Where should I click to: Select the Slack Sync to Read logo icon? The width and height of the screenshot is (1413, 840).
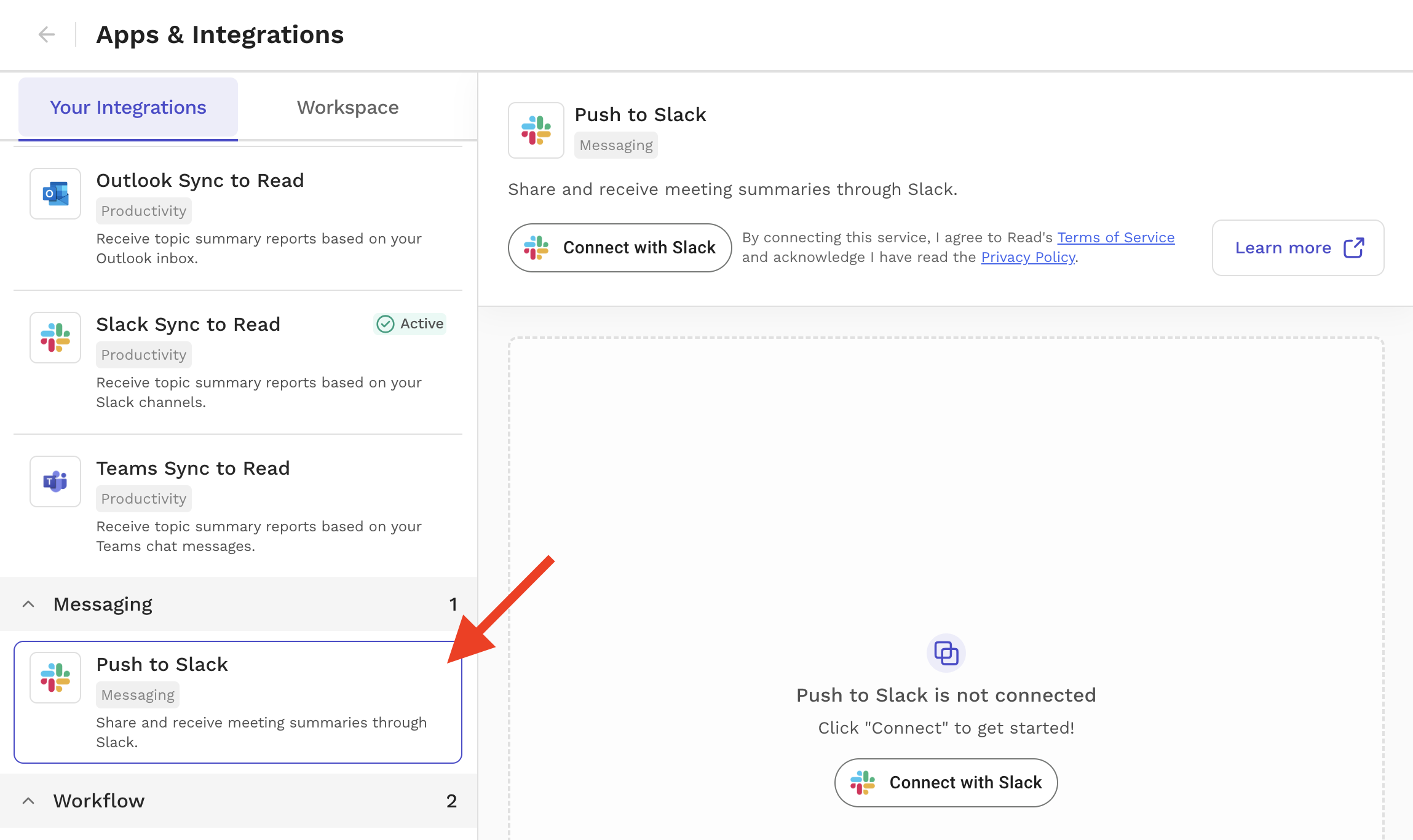55,338
